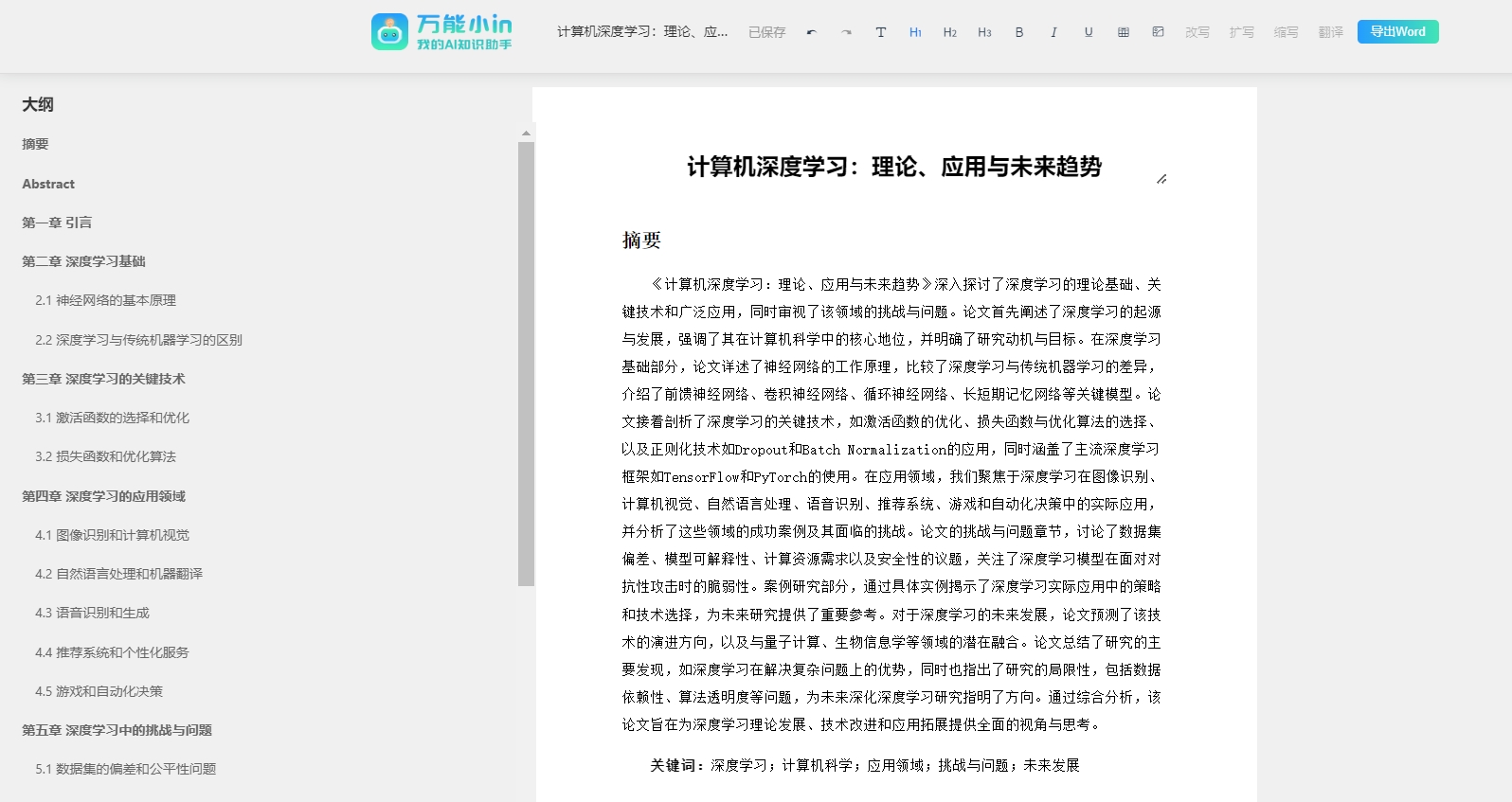Go to 3.1 激活函数的选择和优化
This screenshot has width=1512, height=802.
tap(112, 418)
